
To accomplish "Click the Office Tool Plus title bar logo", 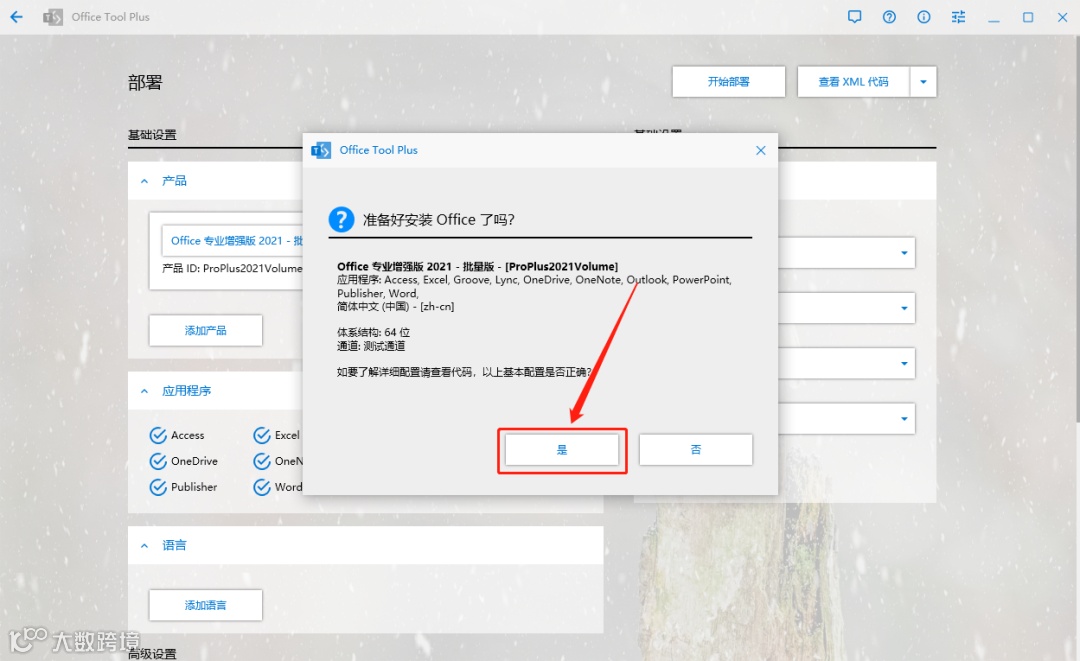I will [x=53, y=17].
